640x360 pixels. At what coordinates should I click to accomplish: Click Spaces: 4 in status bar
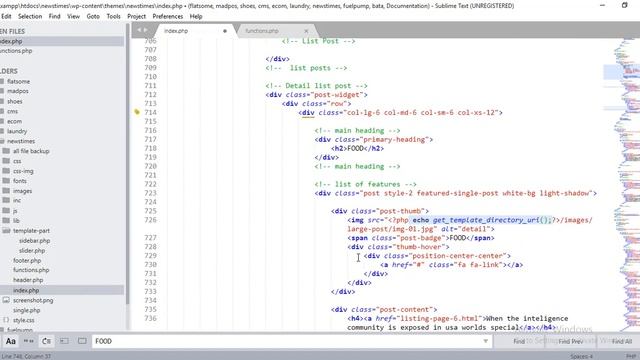582,356
